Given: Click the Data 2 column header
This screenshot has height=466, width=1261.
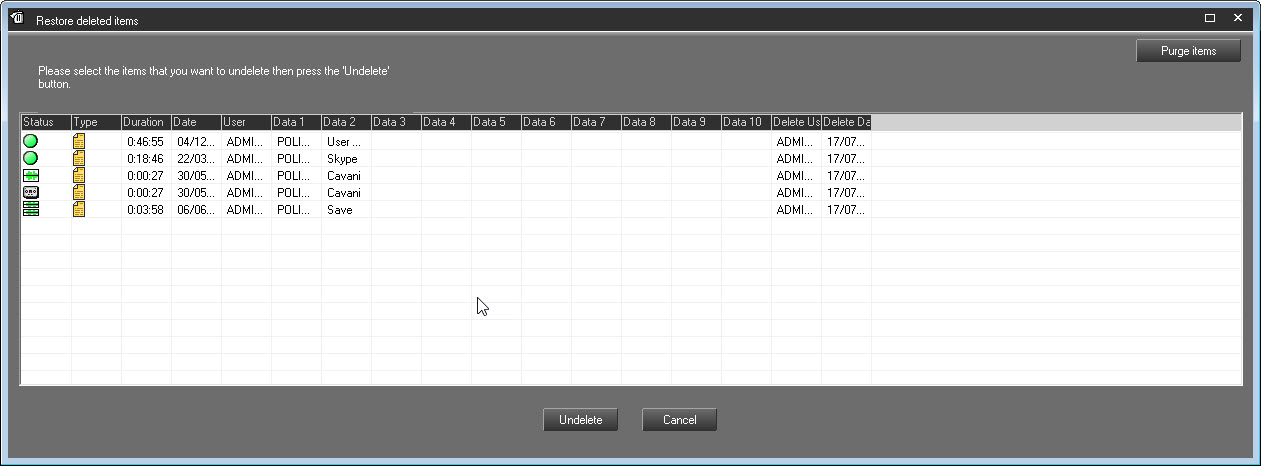Looking at the screenshot, I should 346,122.
